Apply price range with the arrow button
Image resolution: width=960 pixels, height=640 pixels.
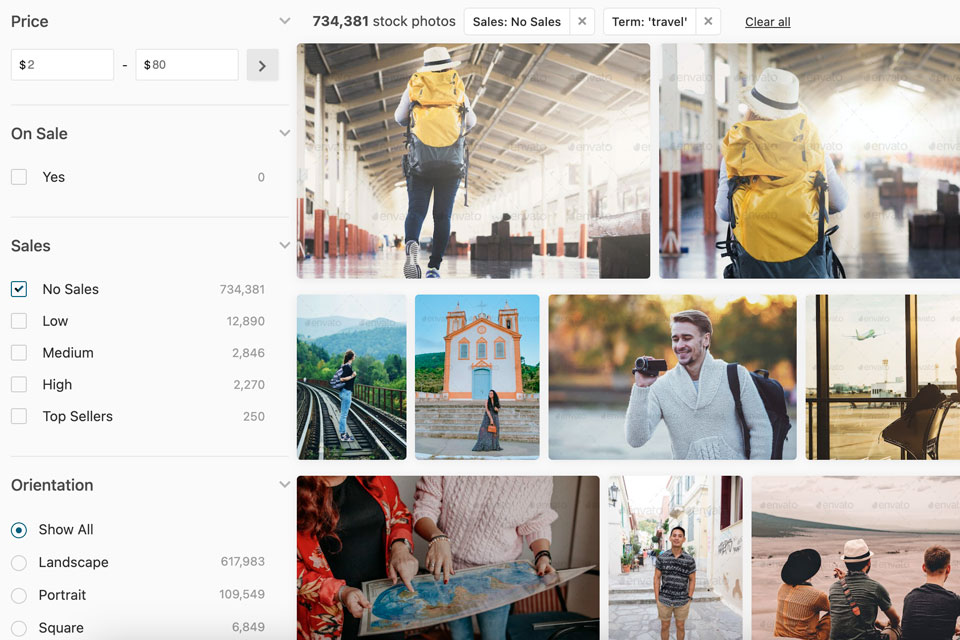tap(263, 65)
